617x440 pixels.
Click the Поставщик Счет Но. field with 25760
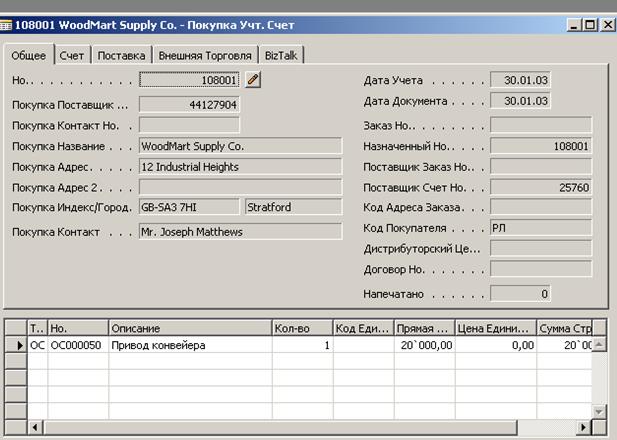point(540,188)
